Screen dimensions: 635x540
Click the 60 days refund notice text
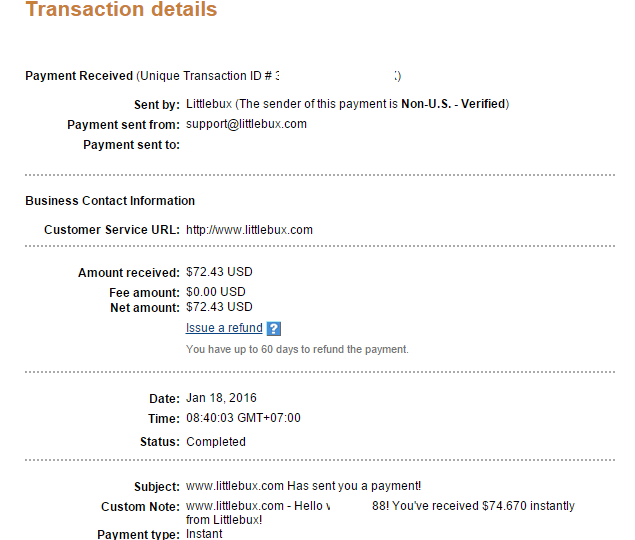point(297,350)
